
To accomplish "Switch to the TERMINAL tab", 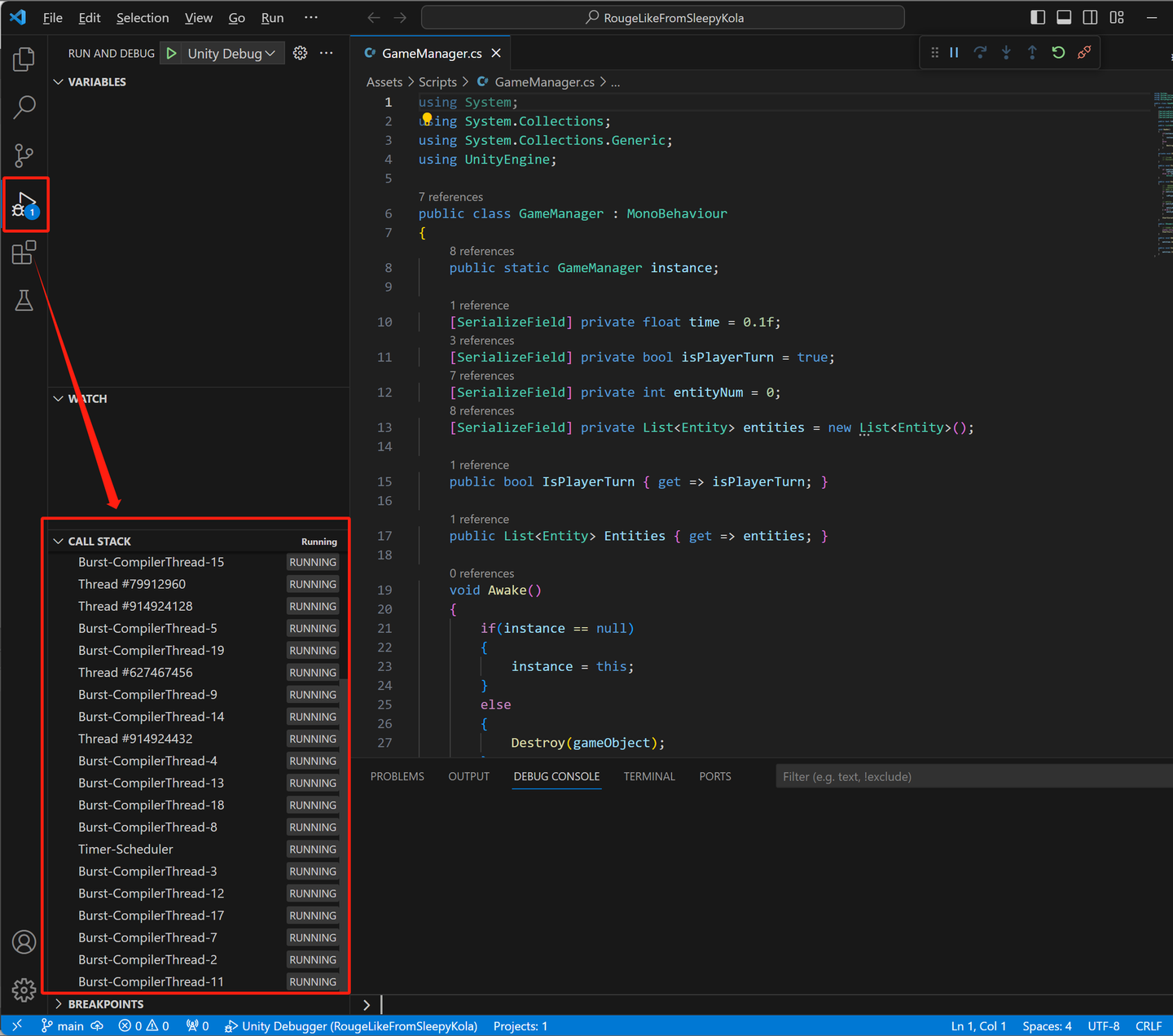I will (x=649, y=776).
